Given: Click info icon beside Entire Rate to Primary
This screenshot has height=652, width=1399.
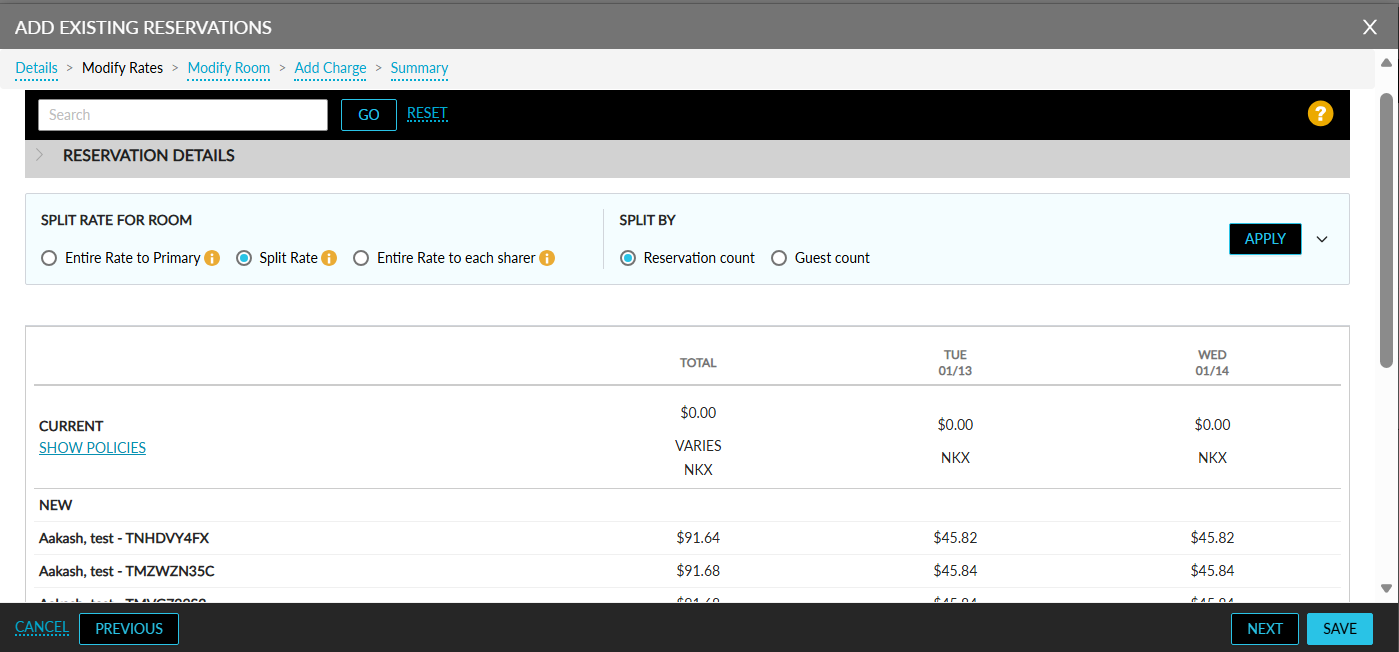Looking at the screenshot, I should [212, 258].
